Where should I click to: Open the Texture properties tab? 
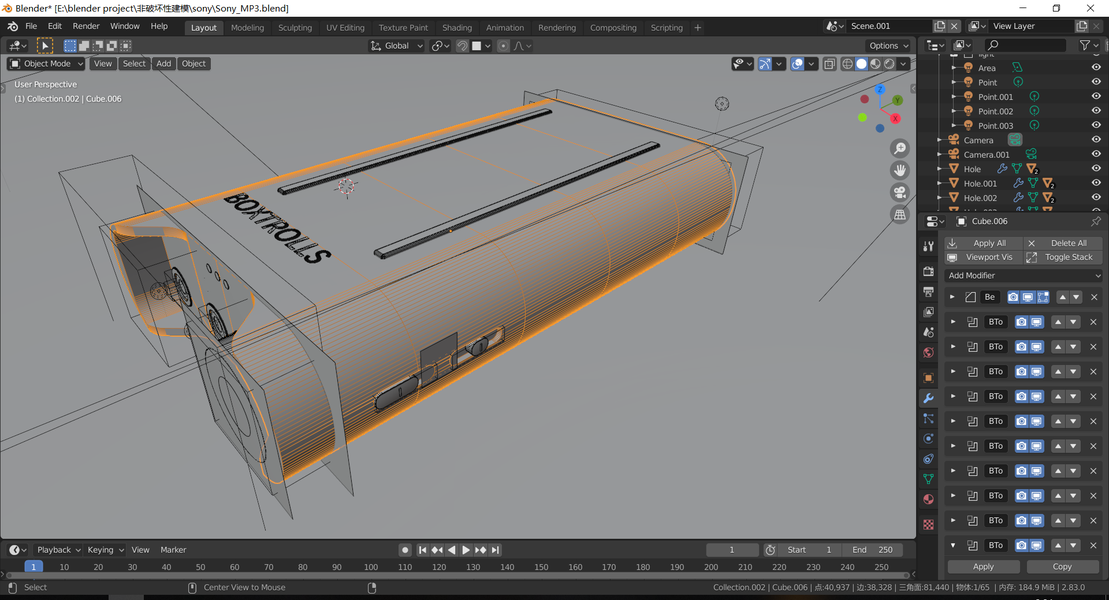pos(929,524)
